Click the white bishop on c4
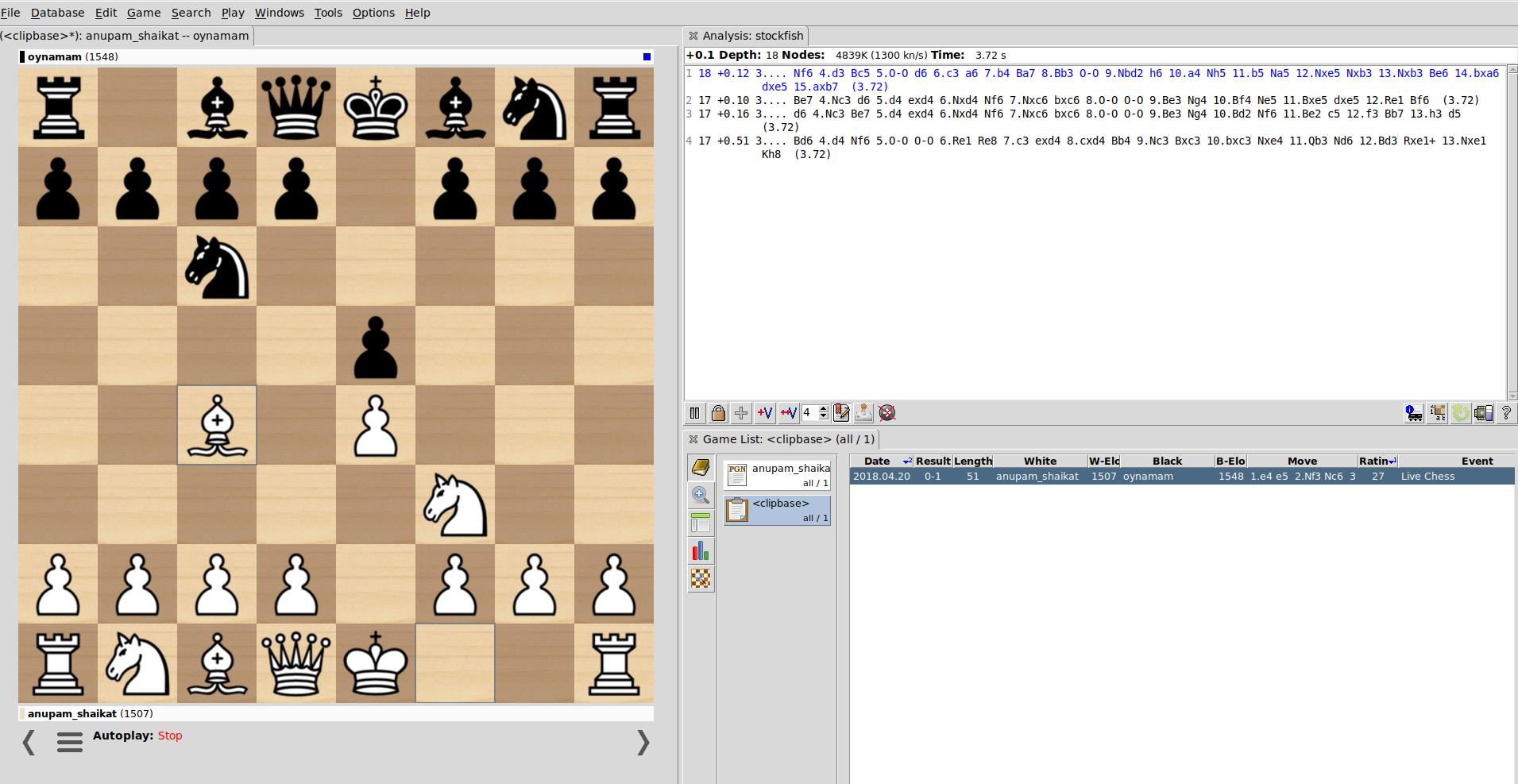 point(217,425)
